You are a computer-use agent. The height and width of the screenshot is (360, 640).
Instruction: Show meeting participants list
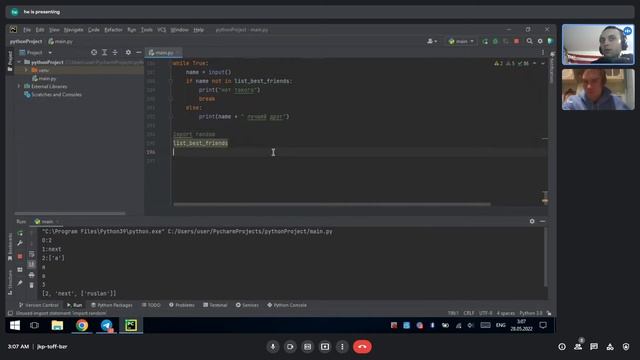tap(578, 347)
